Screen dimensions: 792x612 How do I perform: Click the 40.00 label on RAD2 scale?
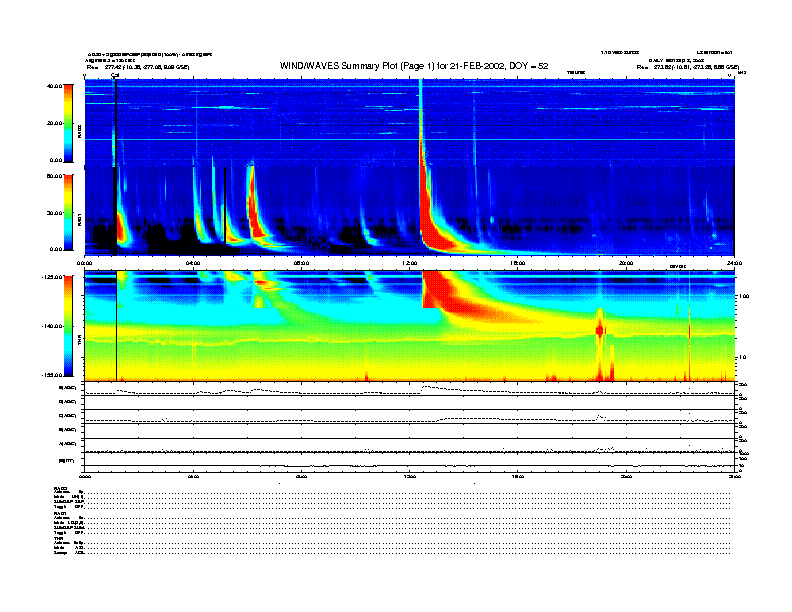click(x=54, y=86)
